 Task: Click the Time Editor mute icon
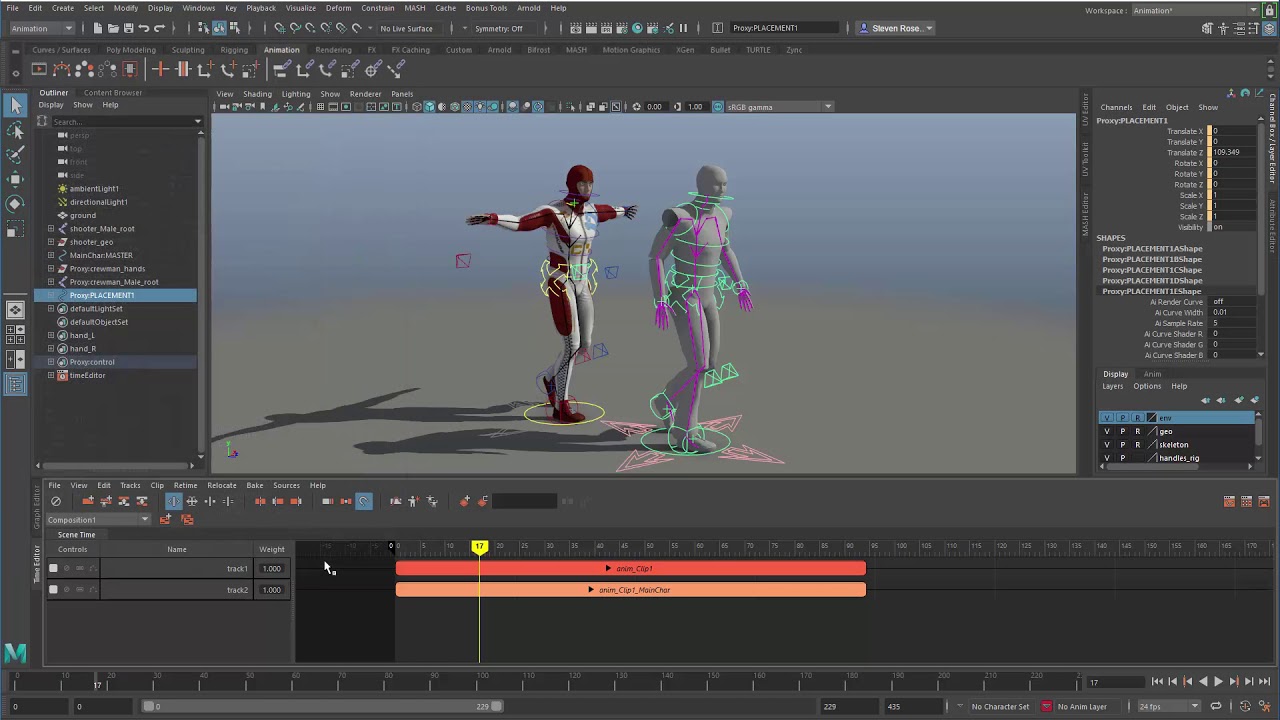[56, 501]
